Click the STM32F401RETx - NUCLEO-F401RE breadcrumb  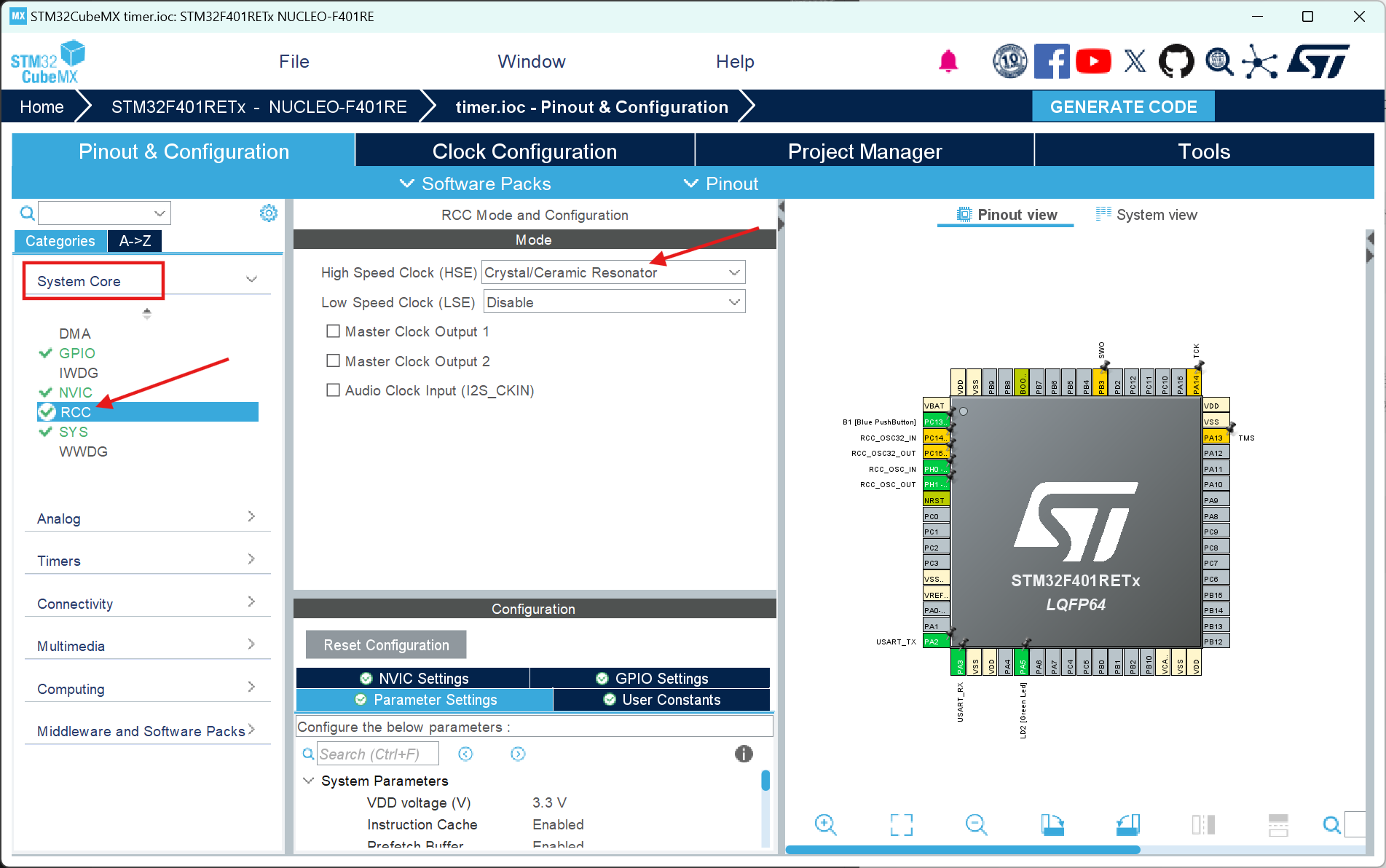point(259,107)
